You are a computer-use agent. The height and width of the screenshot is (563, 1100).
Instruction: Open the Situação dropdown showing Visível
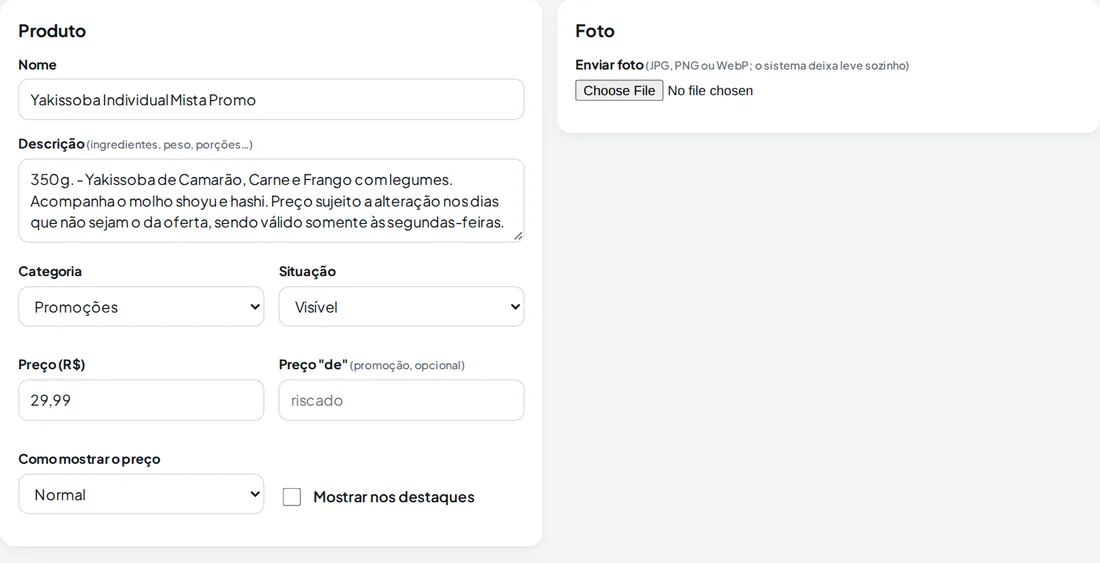point(401,306)
